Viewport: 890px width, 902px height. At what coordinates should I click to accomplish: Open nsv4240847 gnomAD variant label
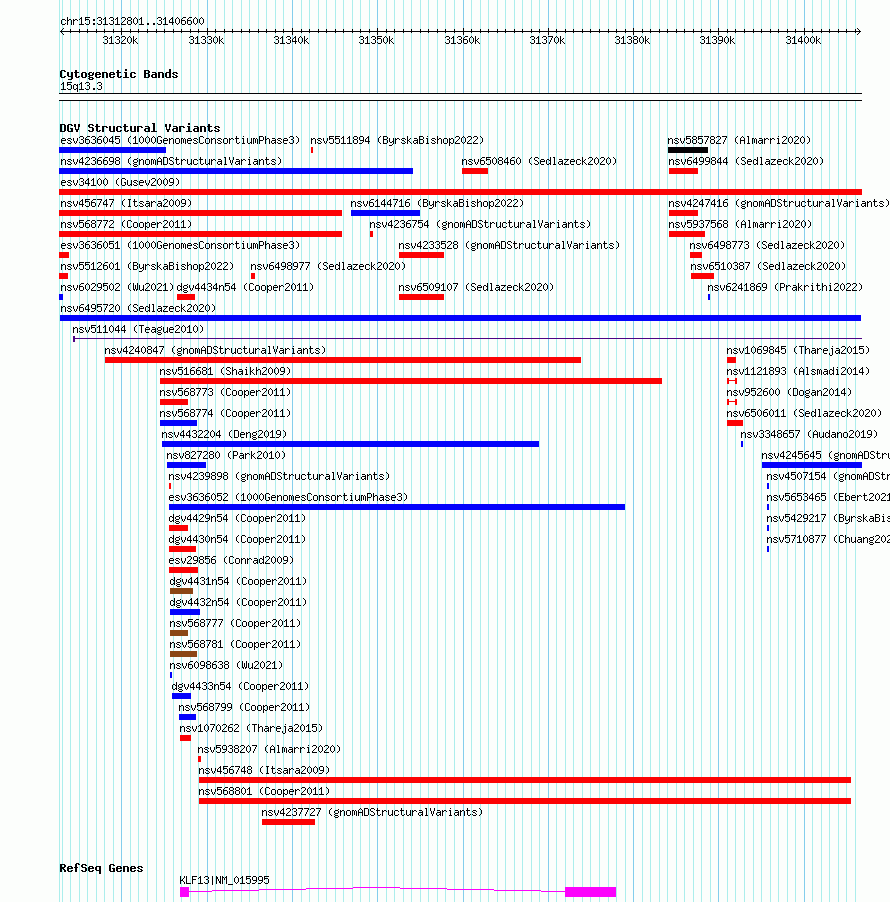click(x=215, y=350)
